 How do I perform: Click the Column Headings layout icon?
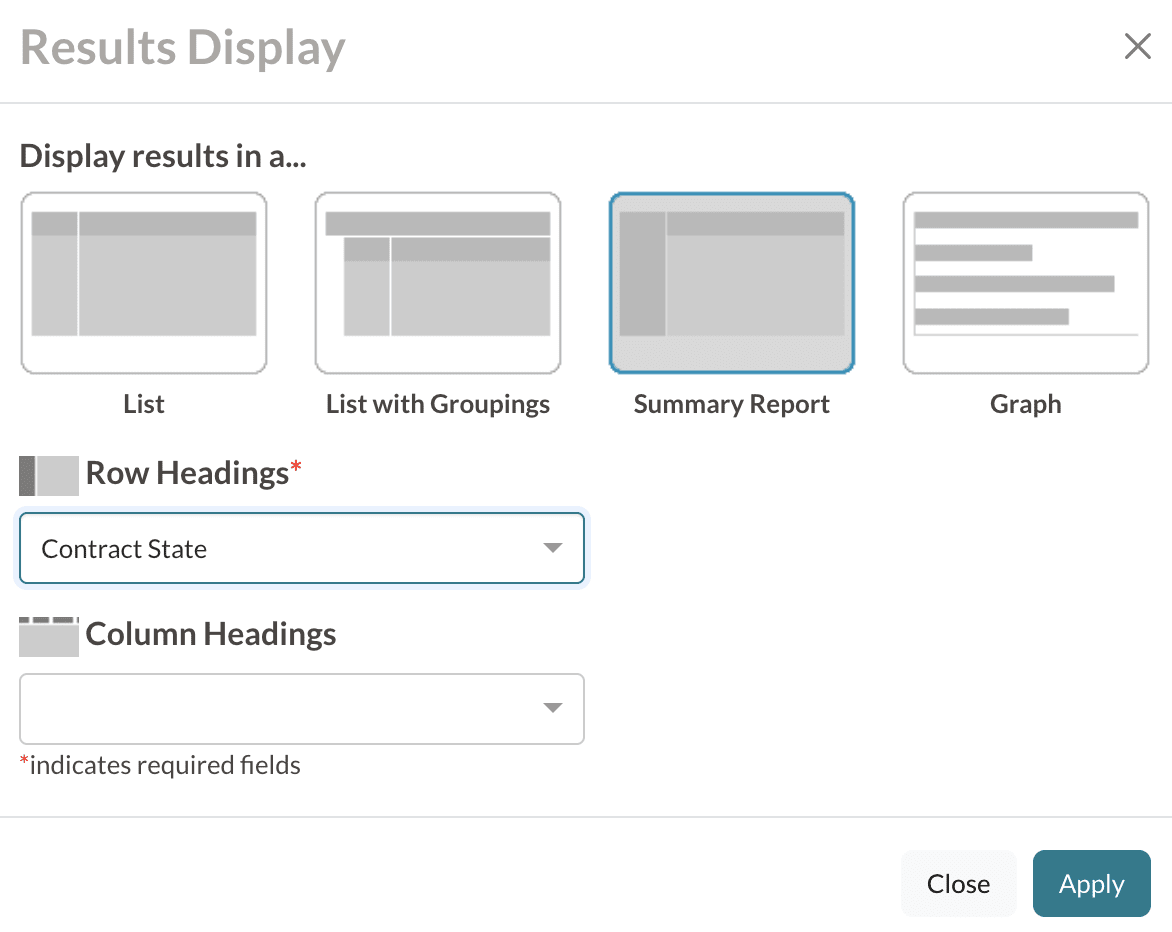pos(48,637)
